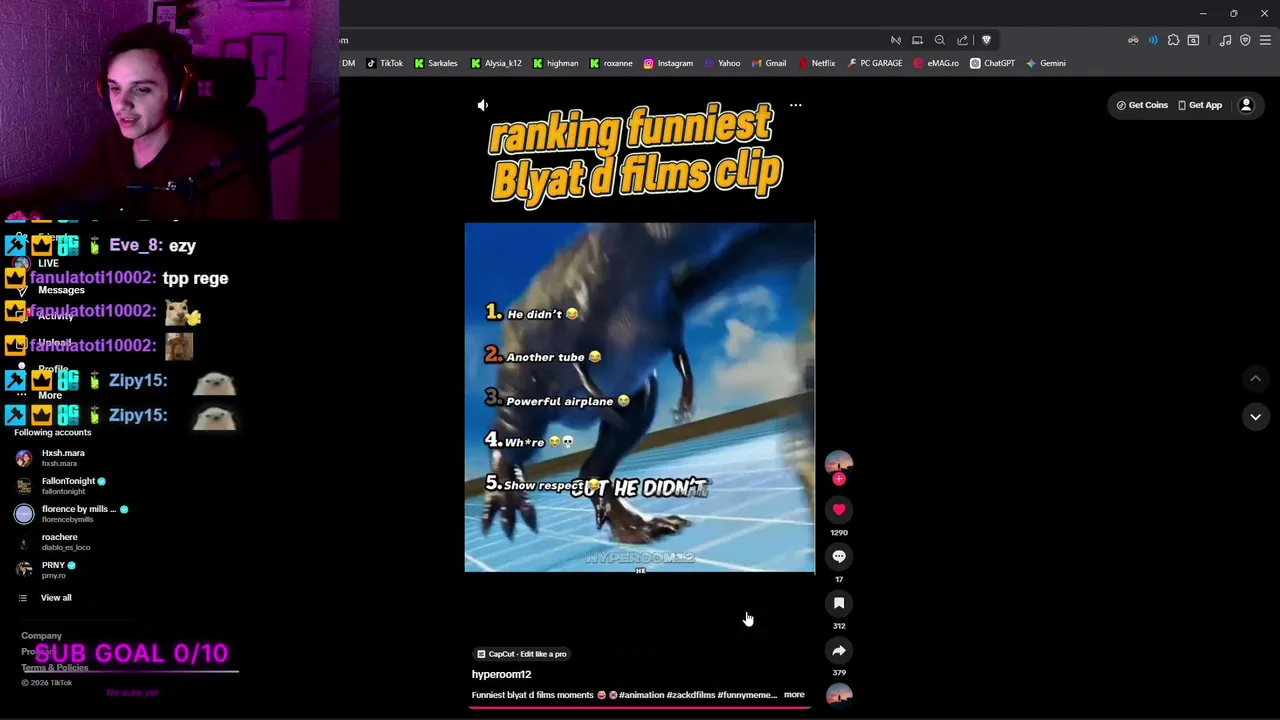Image resolution: width=1280 pixels, height=720 pixels.
Task: Expand description with the more link
Action: (x=794, y=694)
